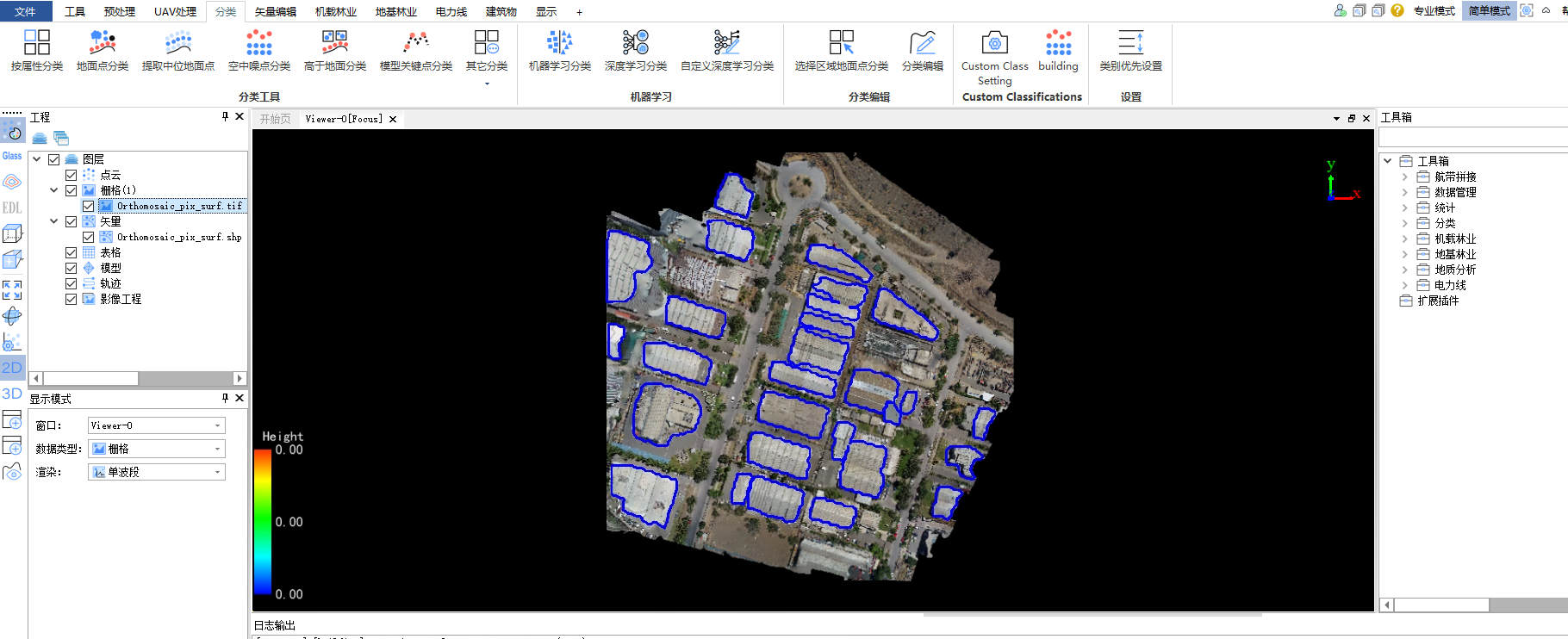
Task: Hide the Orthomosaic_pix_surf.shp layer
Action: pyautogui.click(x=89, y=237)
